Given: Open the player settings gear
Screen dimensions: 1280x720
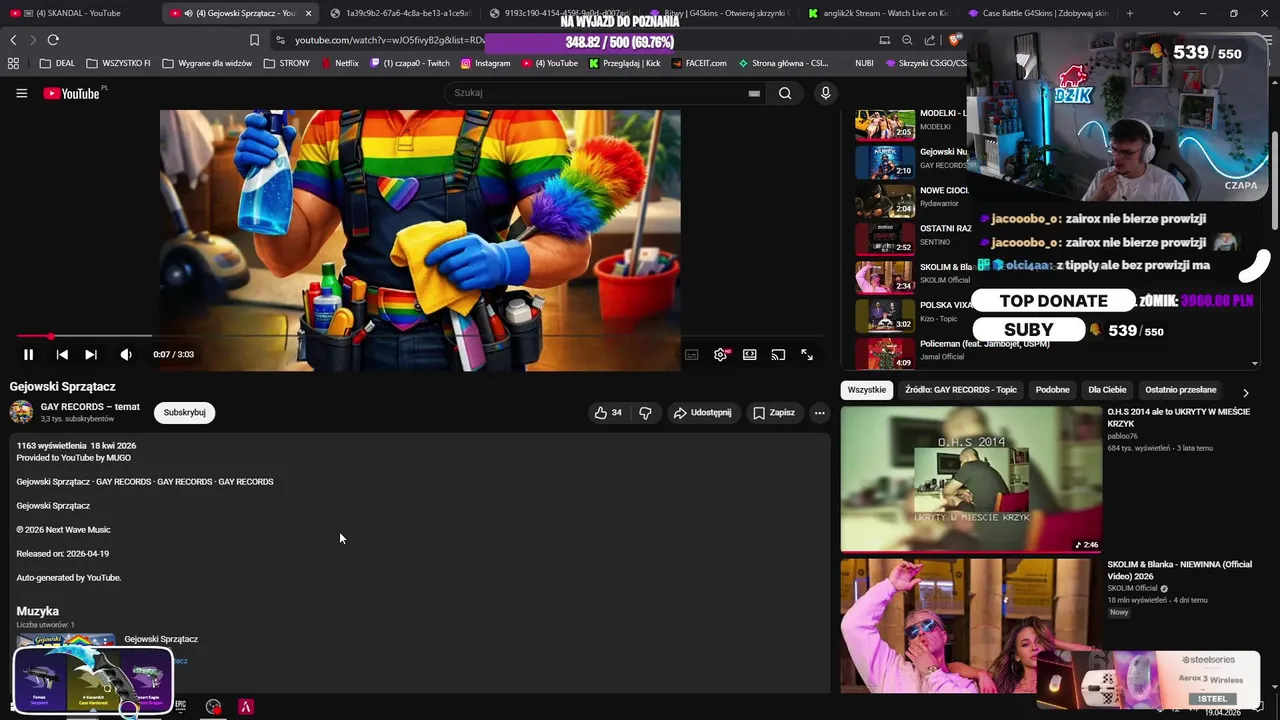Looking at the screenshot, I should coord(720,354).
